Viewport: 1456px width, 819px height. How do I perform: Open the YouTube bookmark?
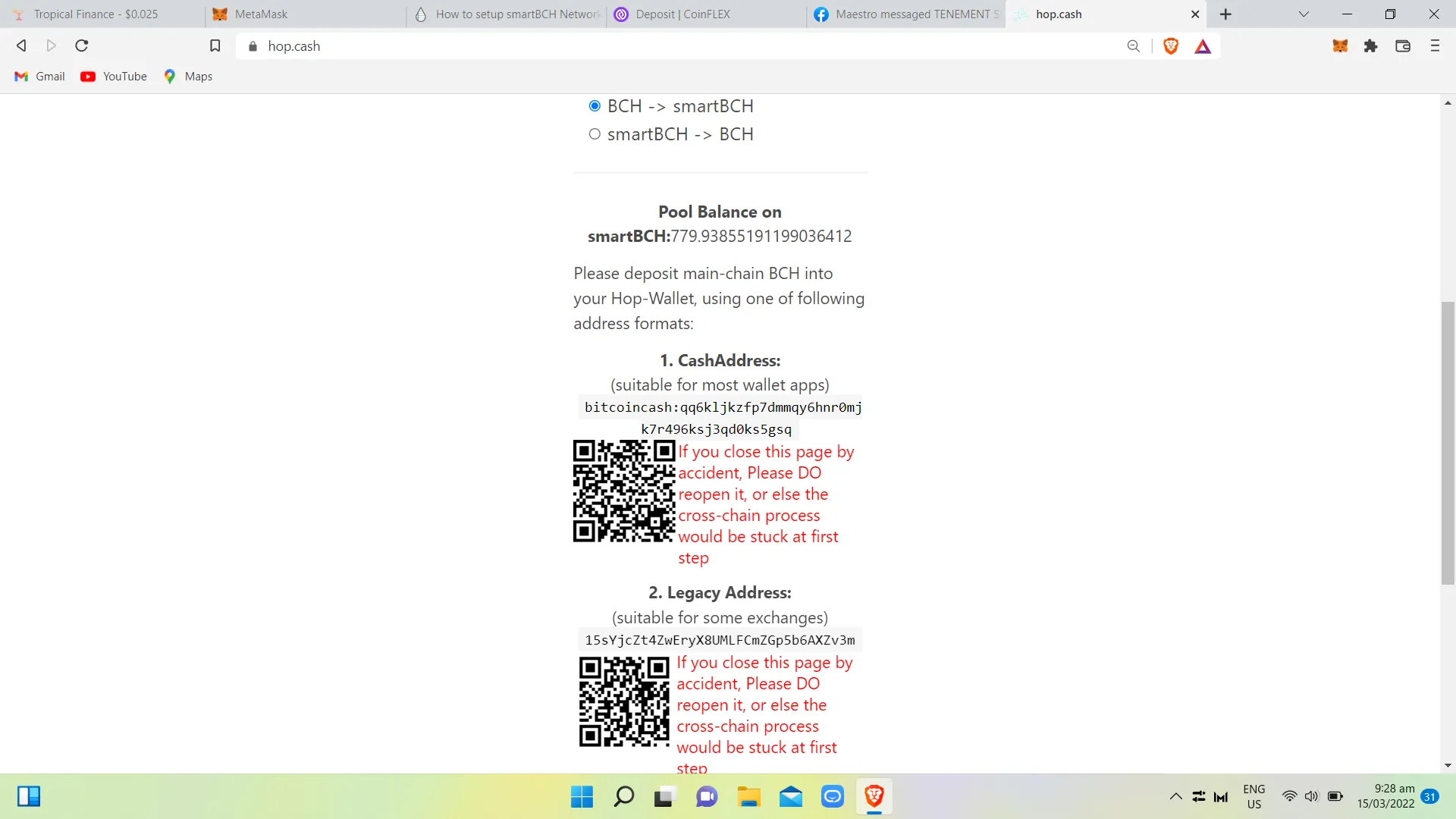click(114, 77)
